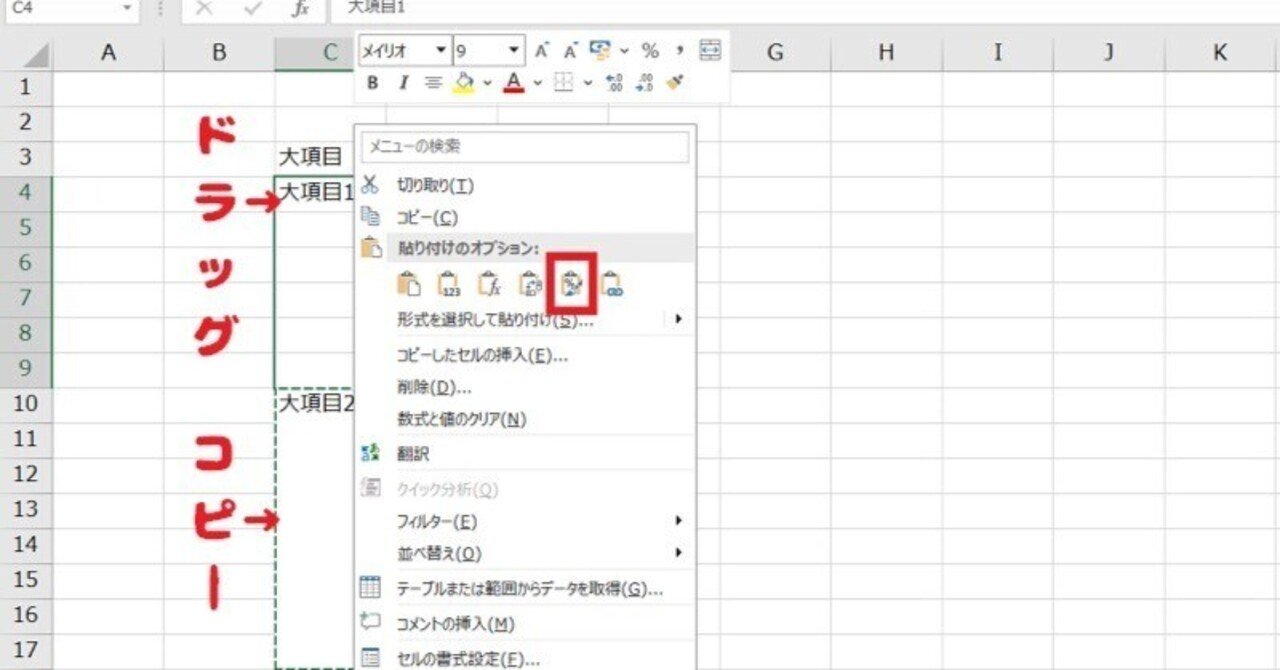The image size is (1280, 670).
Task: Select the plain Paste clipboard icon
Action: click(409, 287)
